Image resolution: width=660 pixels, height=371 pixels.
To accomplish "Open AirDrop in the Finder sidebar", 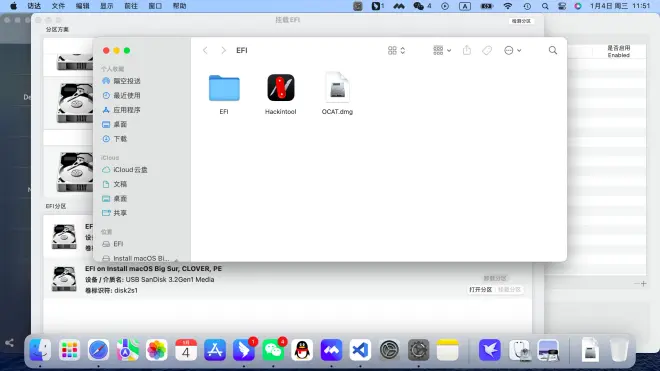I will point(121,81).
